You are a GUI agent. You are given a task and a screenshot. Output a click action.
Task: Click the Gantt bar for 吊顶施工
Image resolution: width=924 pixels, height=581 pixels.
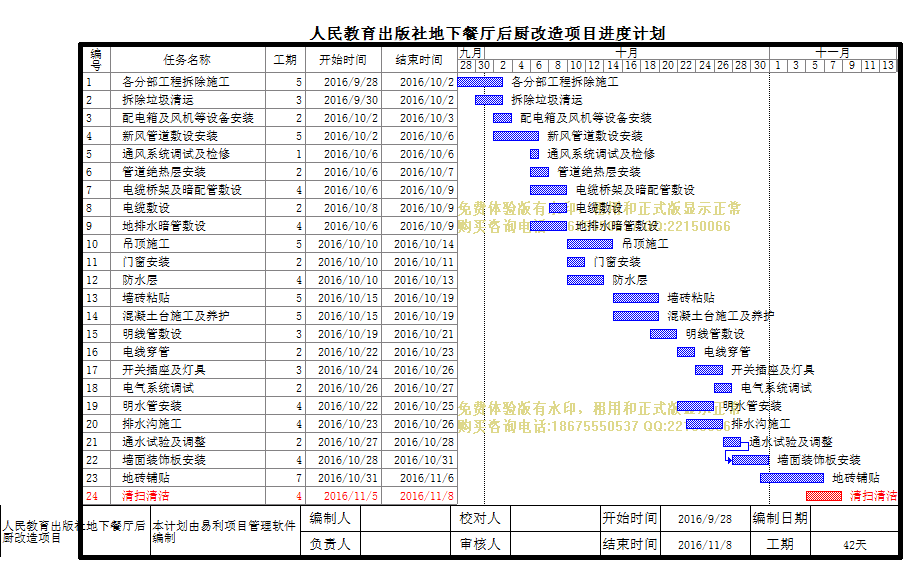point(590,244)
